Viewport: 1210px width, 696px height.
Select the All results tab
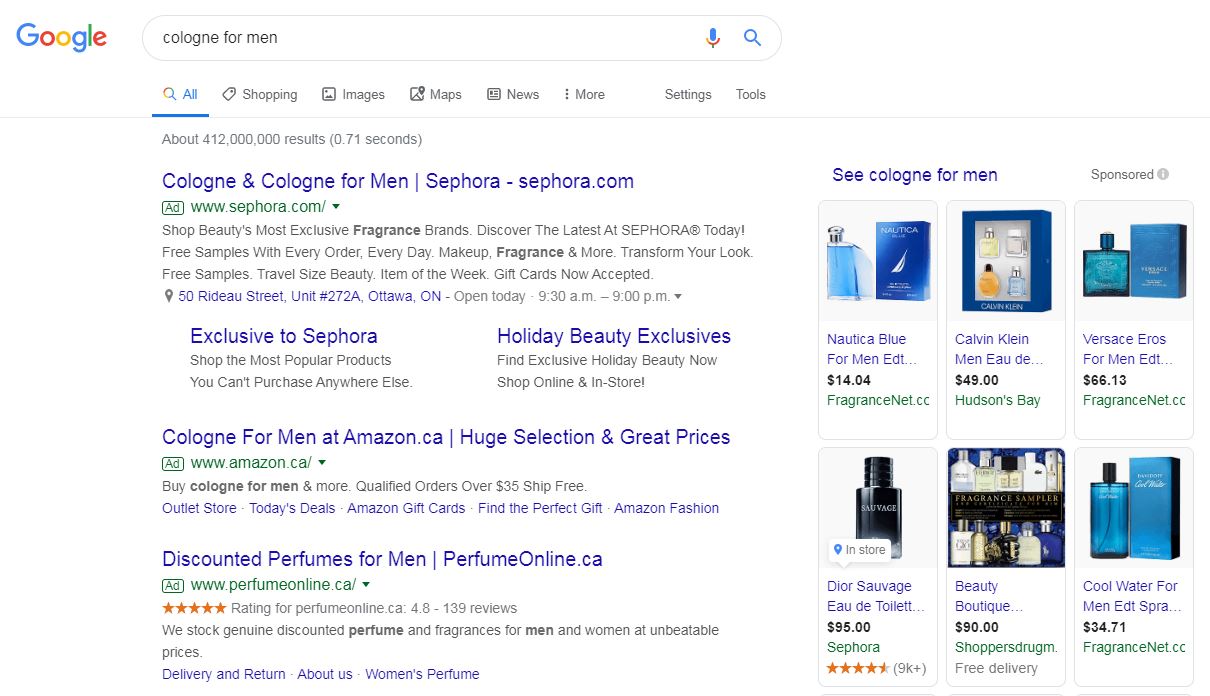181,94
